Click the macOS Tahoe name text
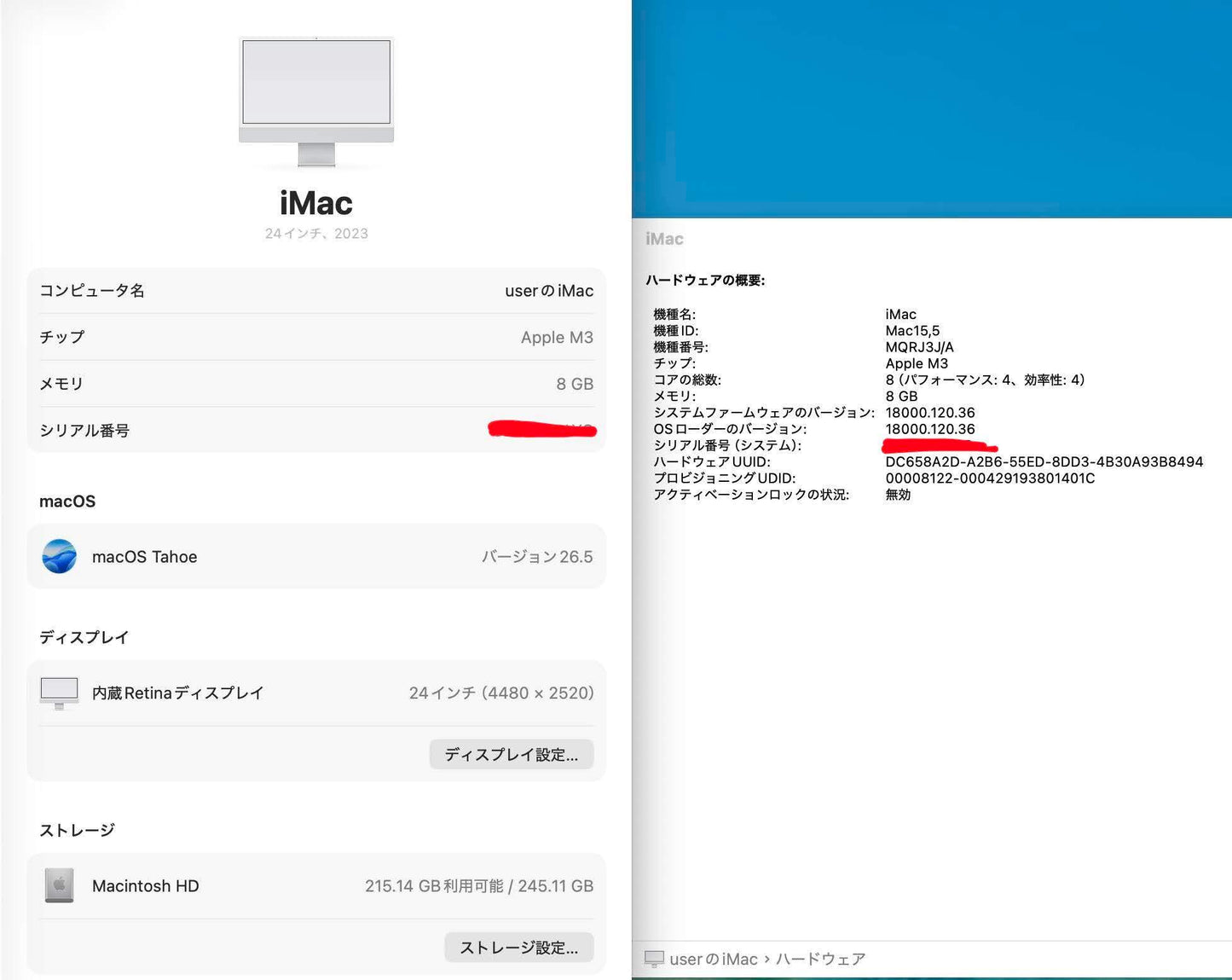This screenshot has width=1232, height=980. click(145, 557)
